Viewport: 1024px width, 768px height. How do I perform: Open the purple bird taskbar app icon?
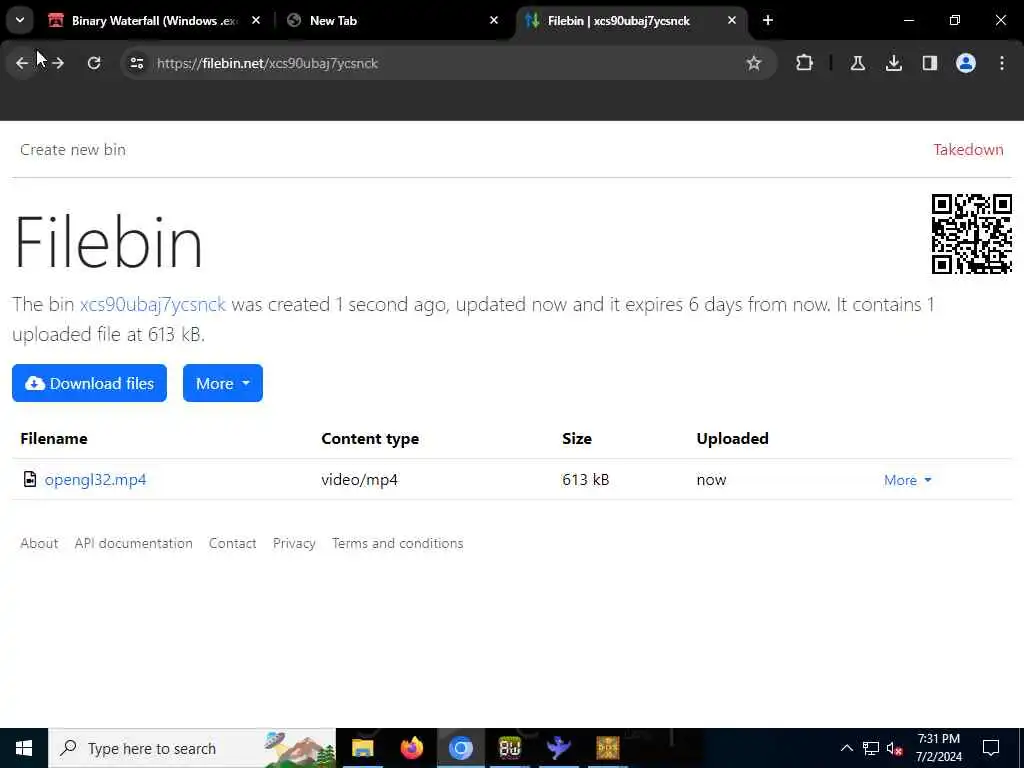pos(558,748)
